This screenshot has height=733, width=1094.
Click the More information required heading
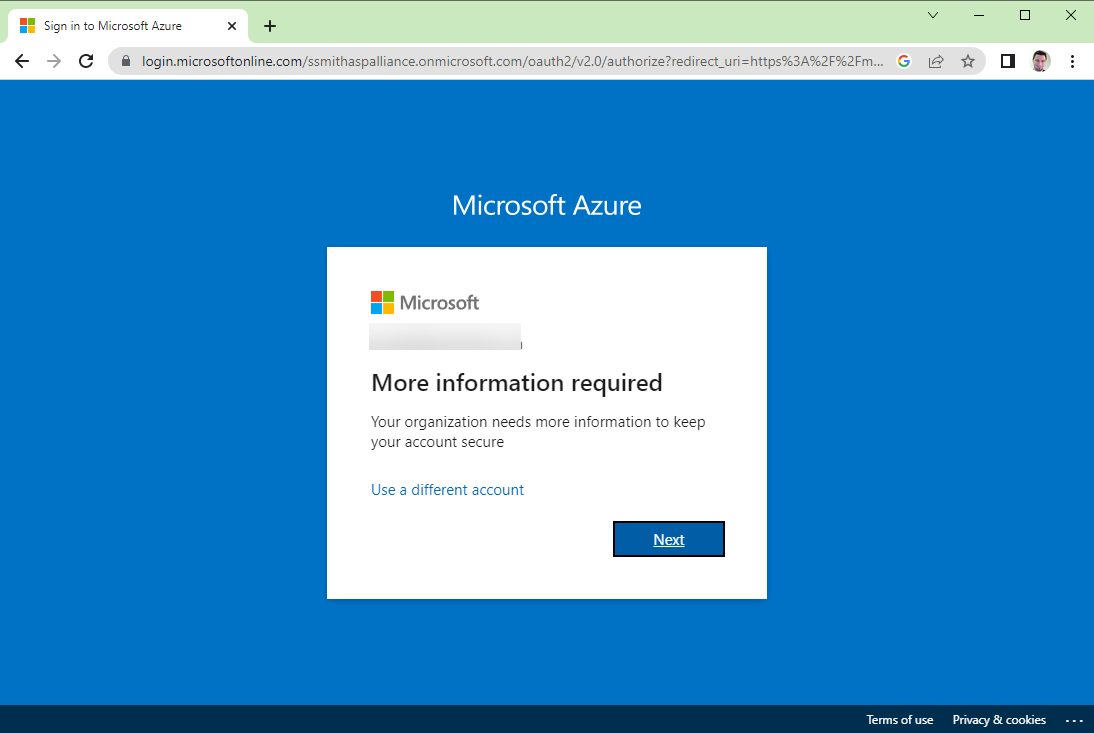point(516,383)
